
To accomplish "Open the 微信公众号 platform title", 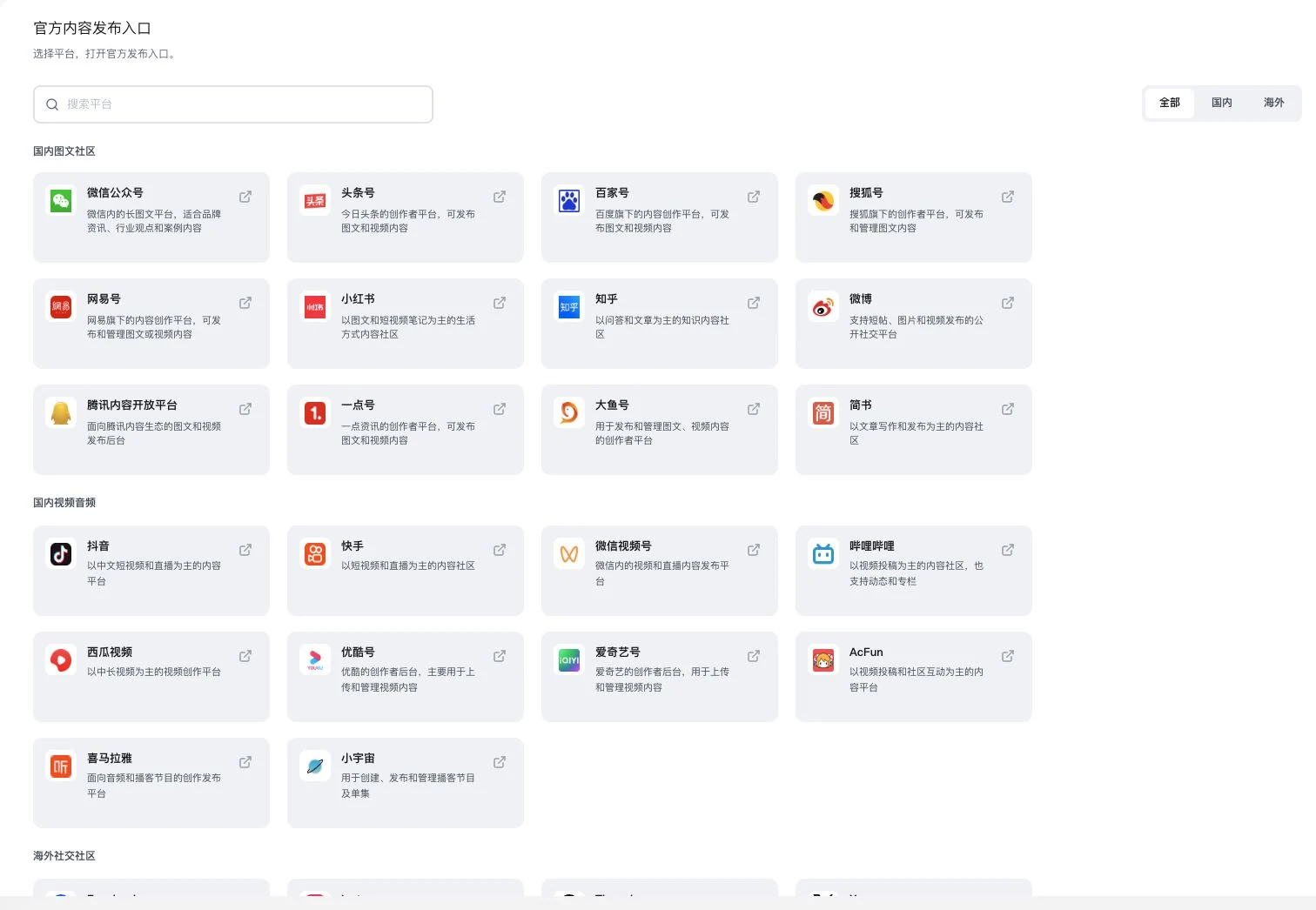I will pos(115,193).
